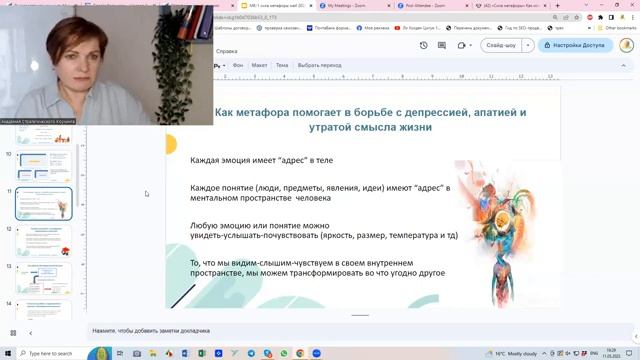Click the slide title about метафора
The width and height of the screenshot is (640, 360).
point(370,120)
